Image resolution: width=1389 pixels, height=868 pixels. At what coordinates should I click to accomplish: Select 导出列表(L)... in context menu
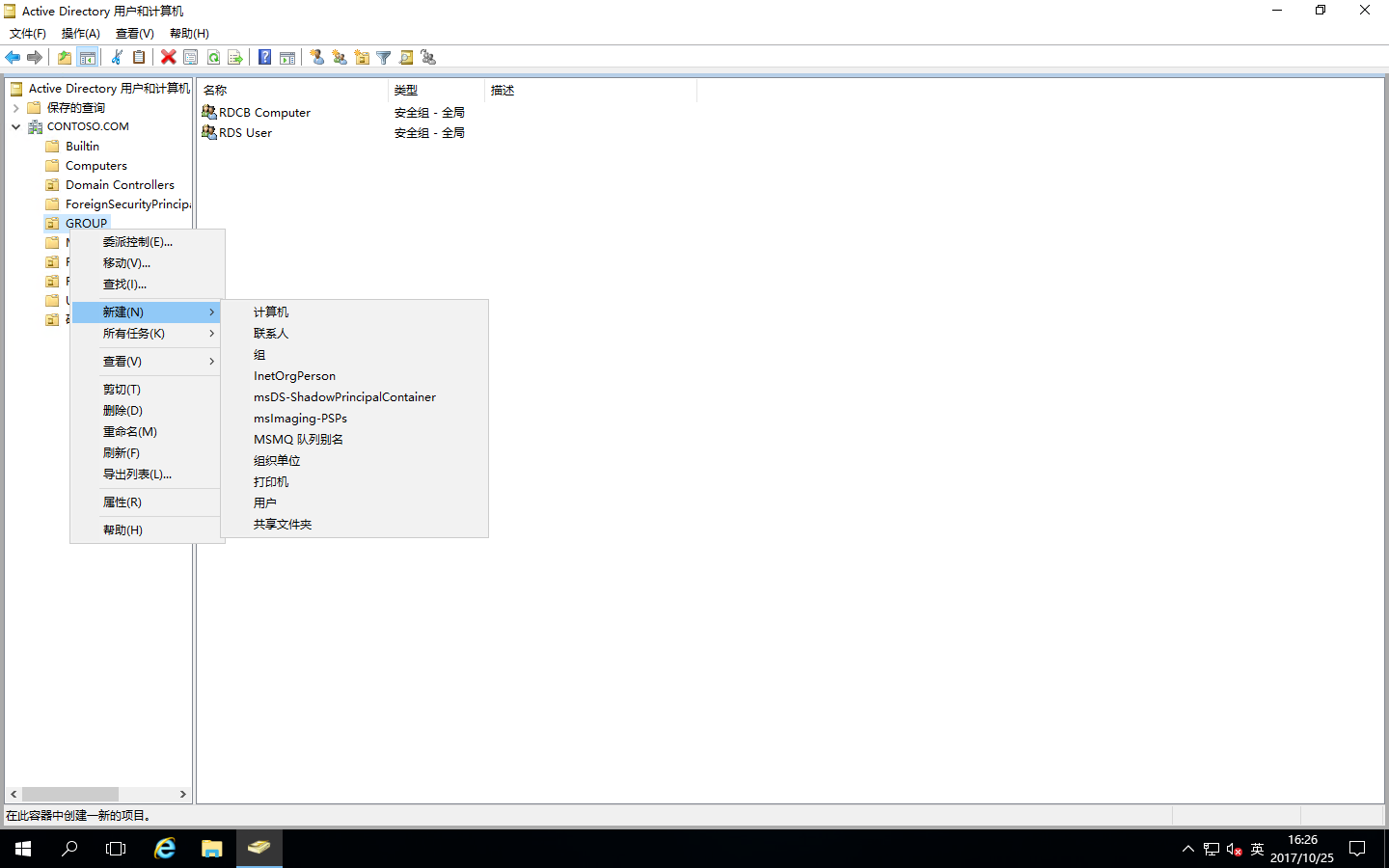point(148,475)
